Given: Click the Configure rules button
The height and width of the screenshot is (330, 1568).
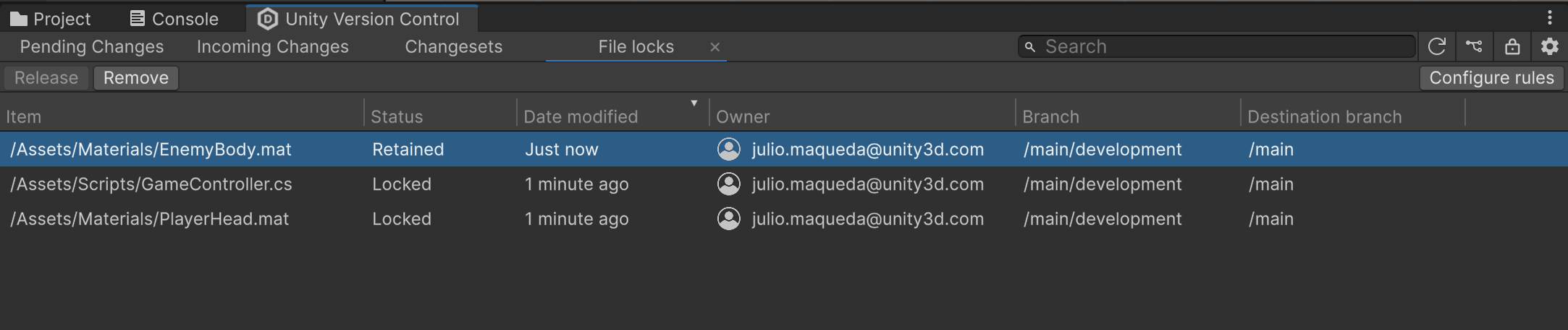Looking at the screenshot, I should click(x=1491, y=78).
